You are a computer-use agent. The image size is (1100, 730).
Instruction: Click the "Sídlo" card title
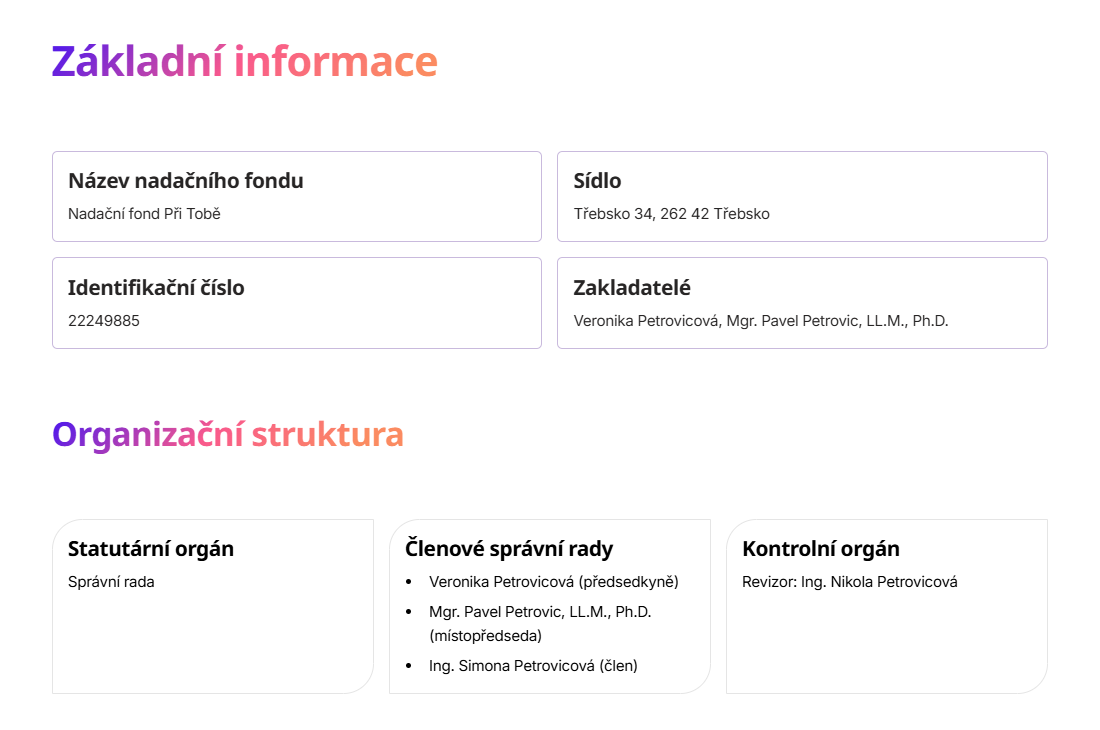click(x=597, y=181)
